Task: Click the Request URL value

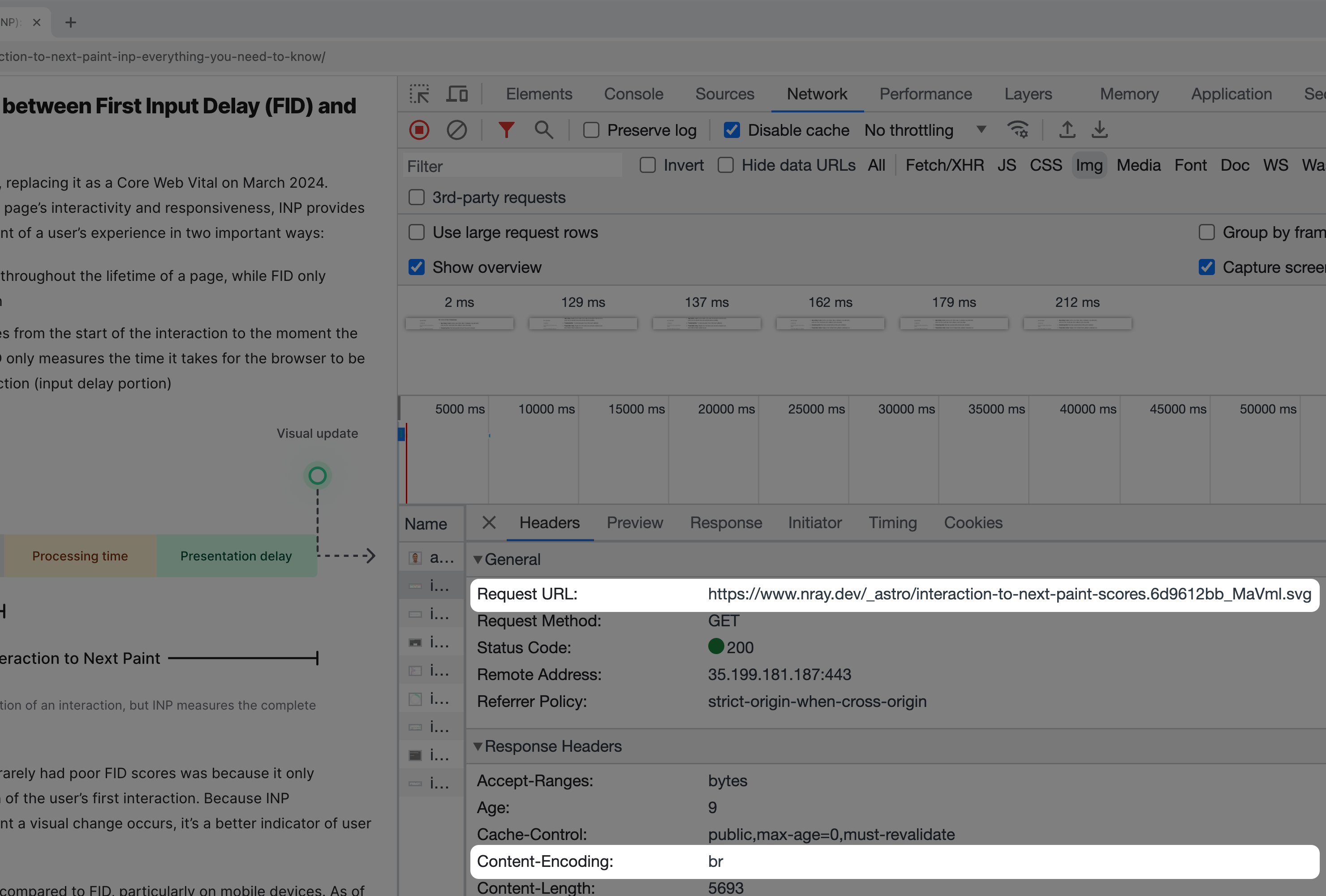Action: coord(1009,594)
